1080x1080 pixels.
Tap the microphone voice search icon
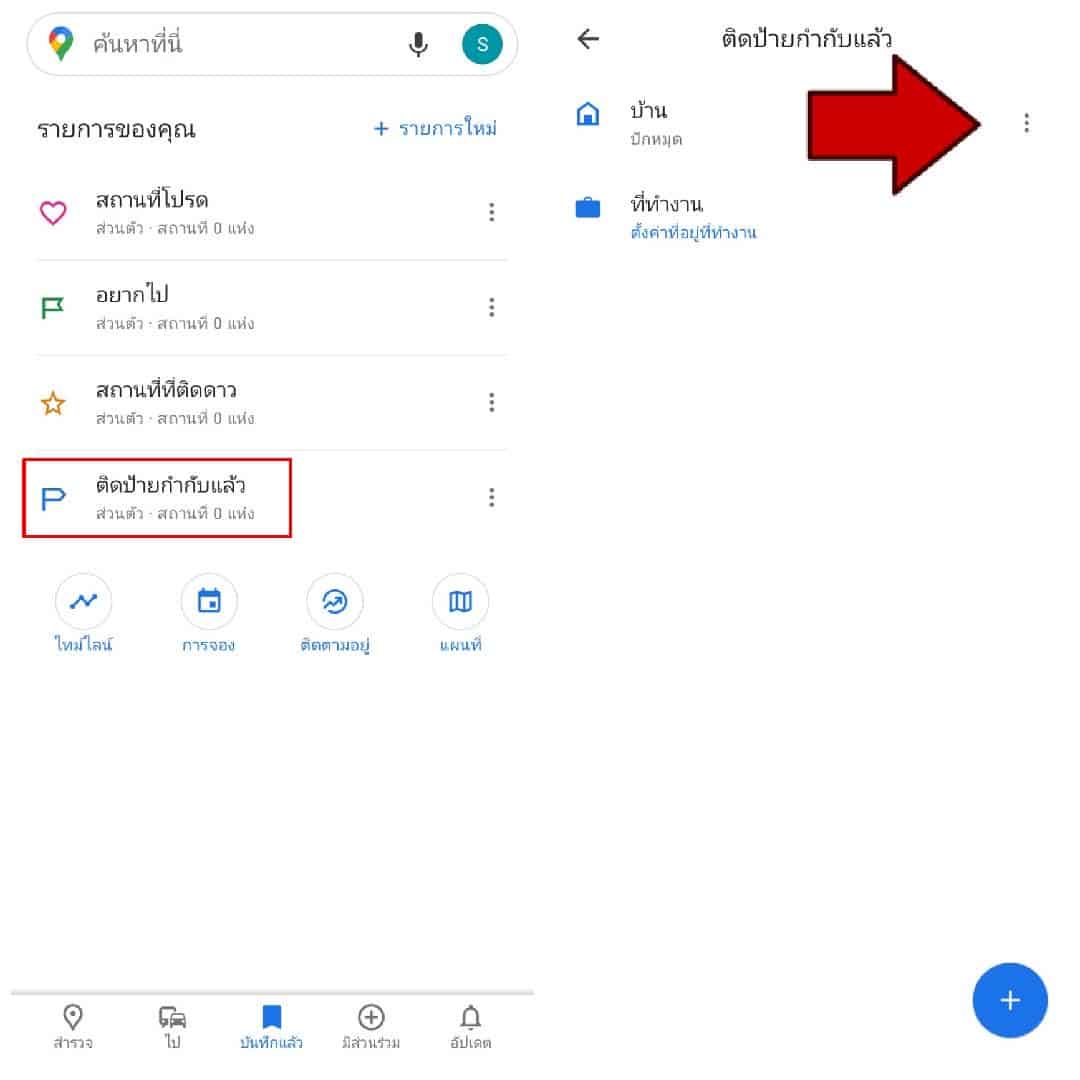pos(417,45)
